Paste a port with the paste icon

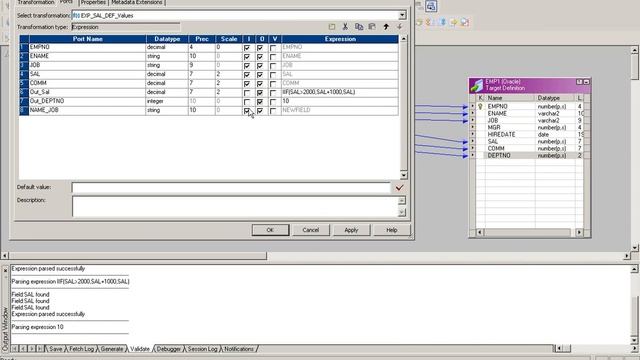(x=372, y=27)
